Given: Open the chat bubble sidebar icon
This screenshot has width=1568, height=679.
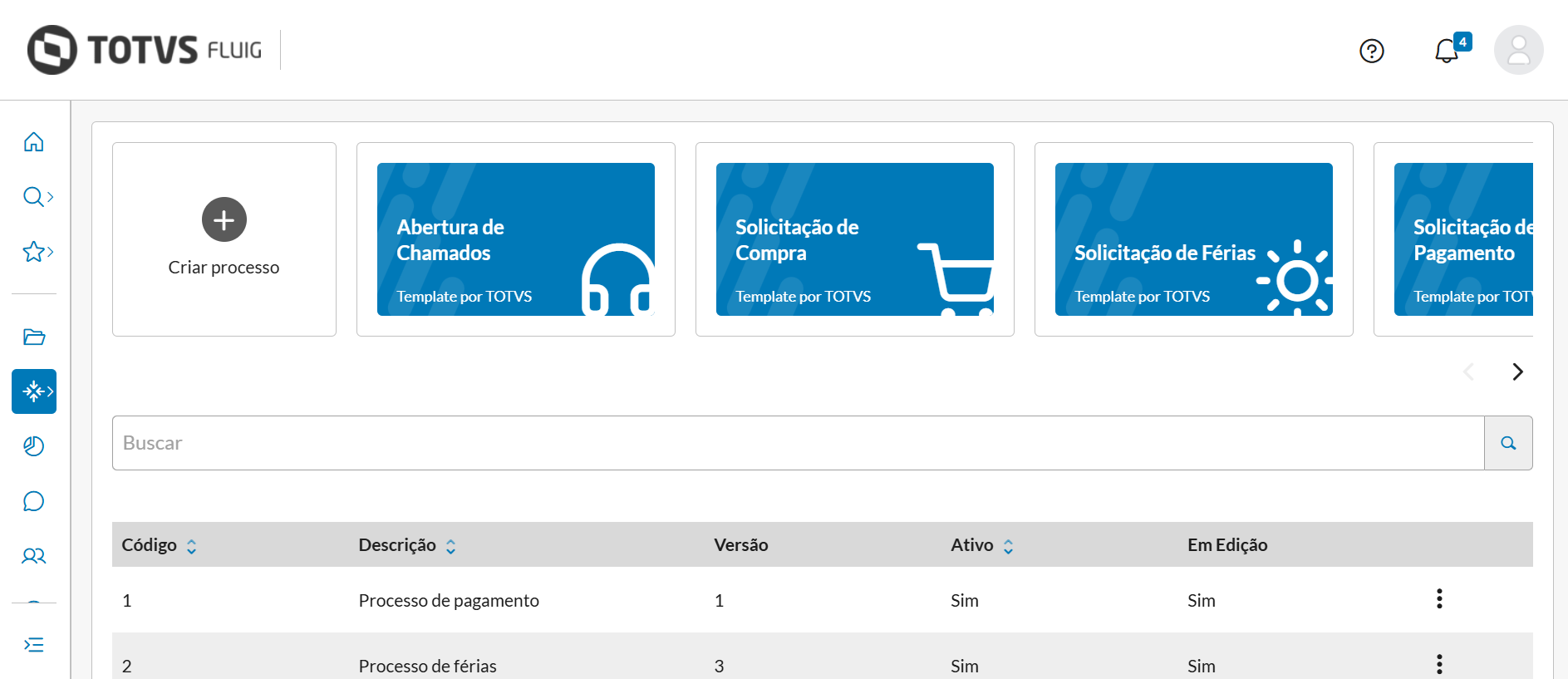Looking at the screenshot, I should (34, 501).
